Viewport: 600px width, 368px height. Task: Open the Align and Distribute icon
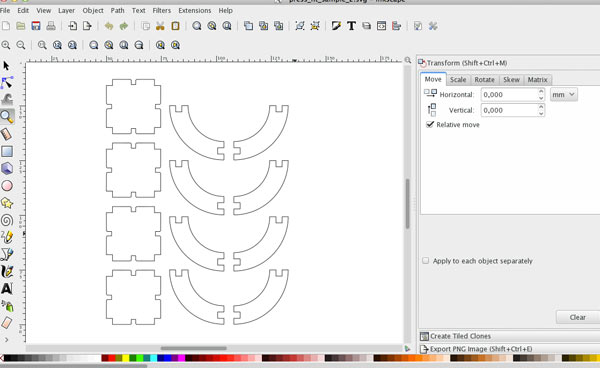point(396,26)
